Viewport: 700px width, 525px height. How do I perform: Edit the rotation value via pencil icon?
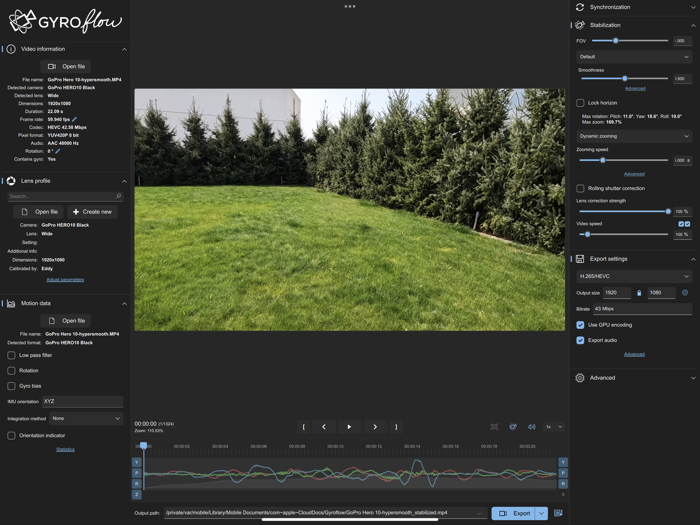[58, 151]
